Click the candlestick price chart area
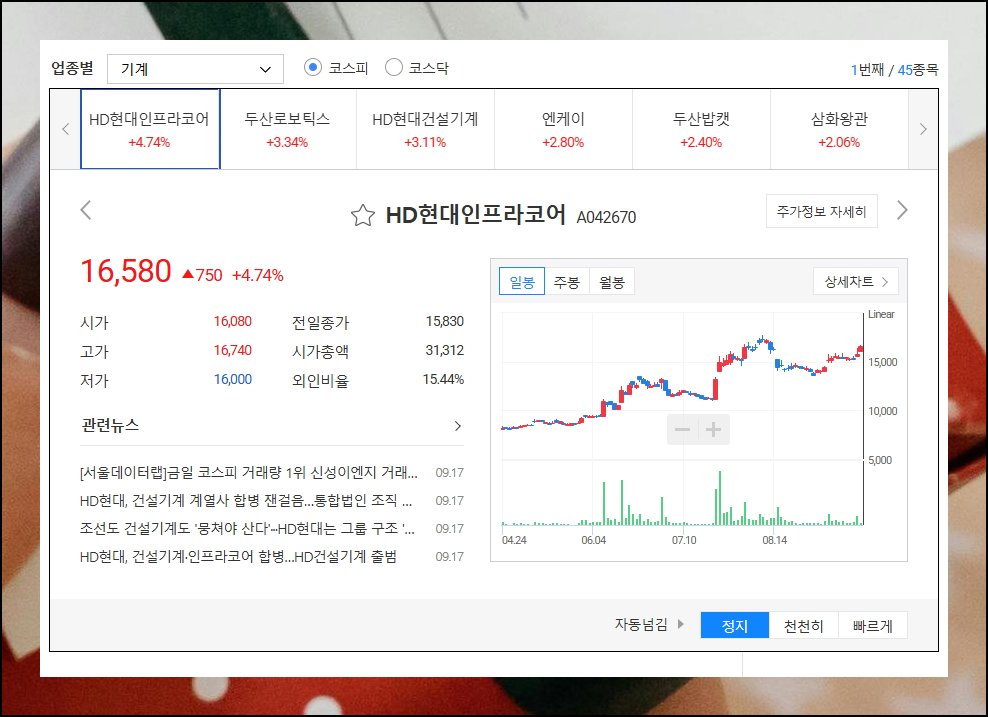The width and height of the screenshot is (988, 717). (x=682, y=386)
